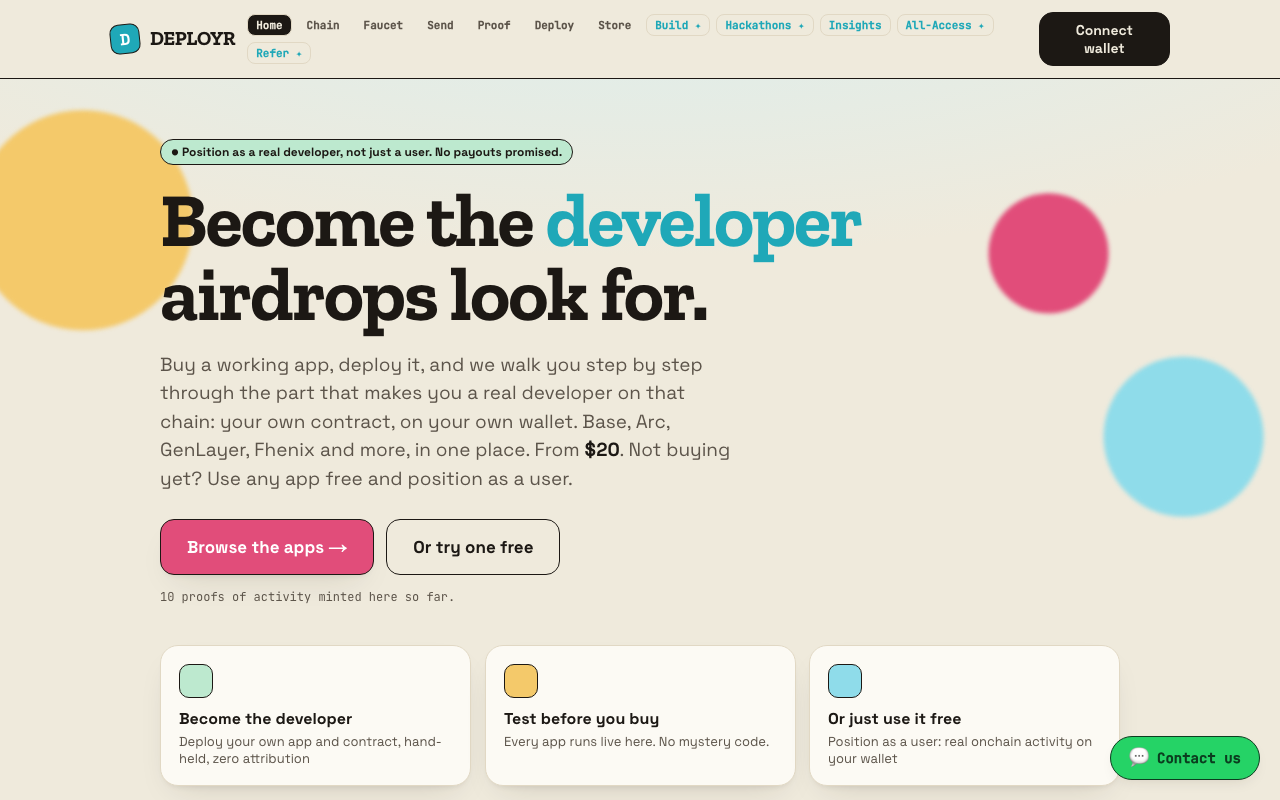Open the Contact us chat button
Image resolution: width=1280 pixels, height=800 pixels.
point(1185,758)
